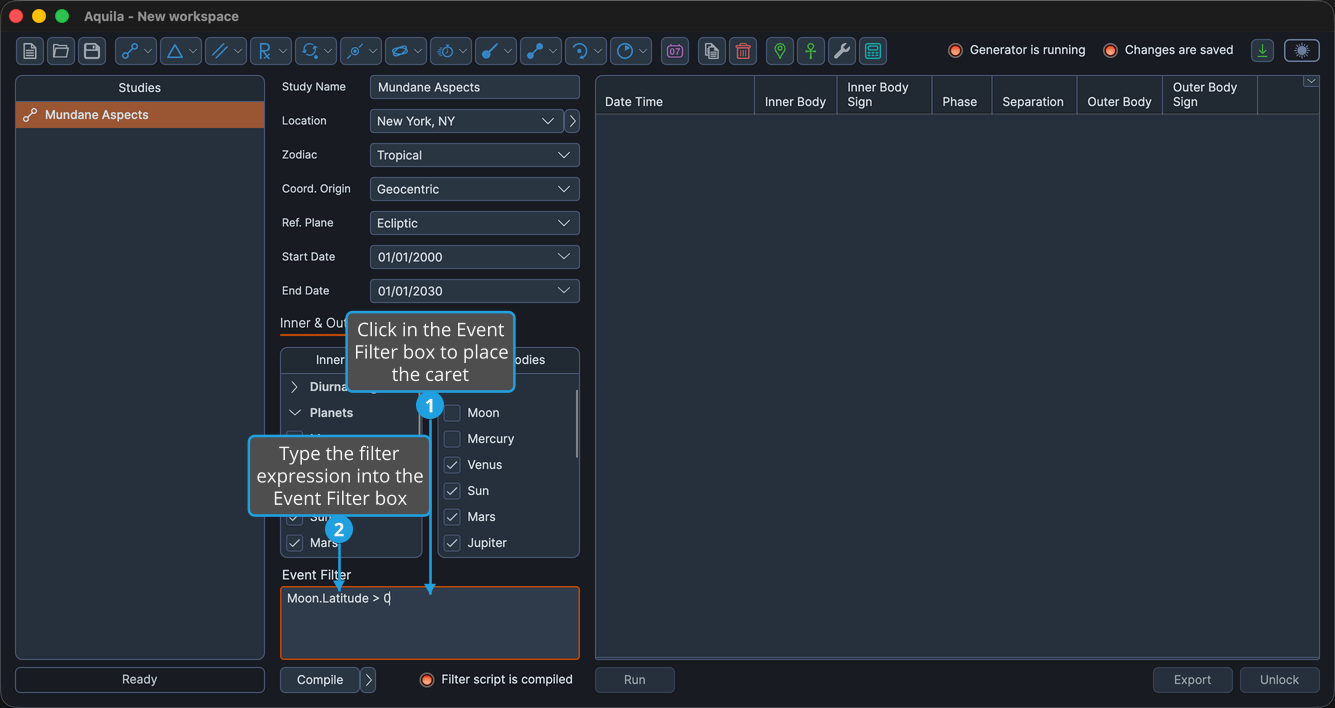
Task: Open the Coord. Origin Geocentric dropdown
Action: point(474,189)
